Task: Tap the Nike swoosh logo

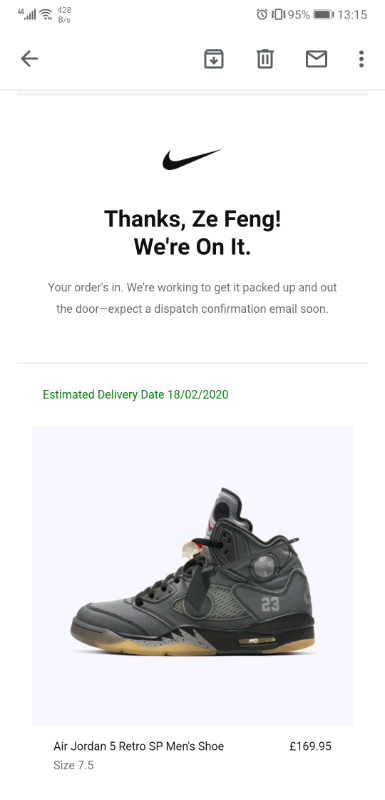Action: [192, 159]
